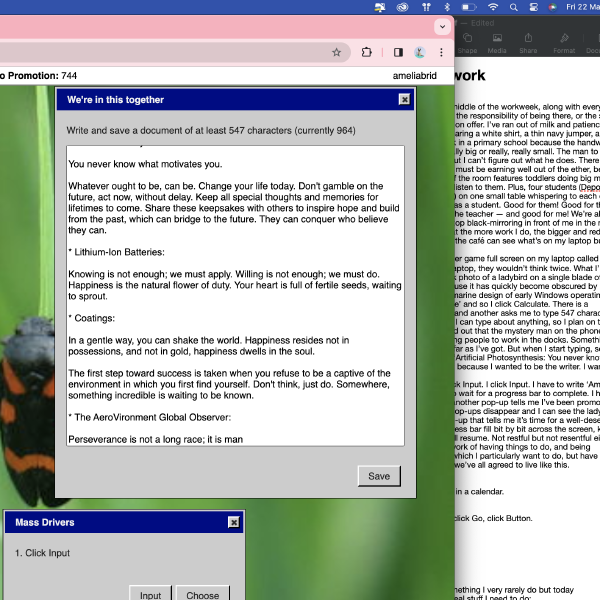The height and width of the screenshot is (600, 600).
Task: Open the macOS Spotlight search icon
Action: pyautogui.click(x=514, y=7)
